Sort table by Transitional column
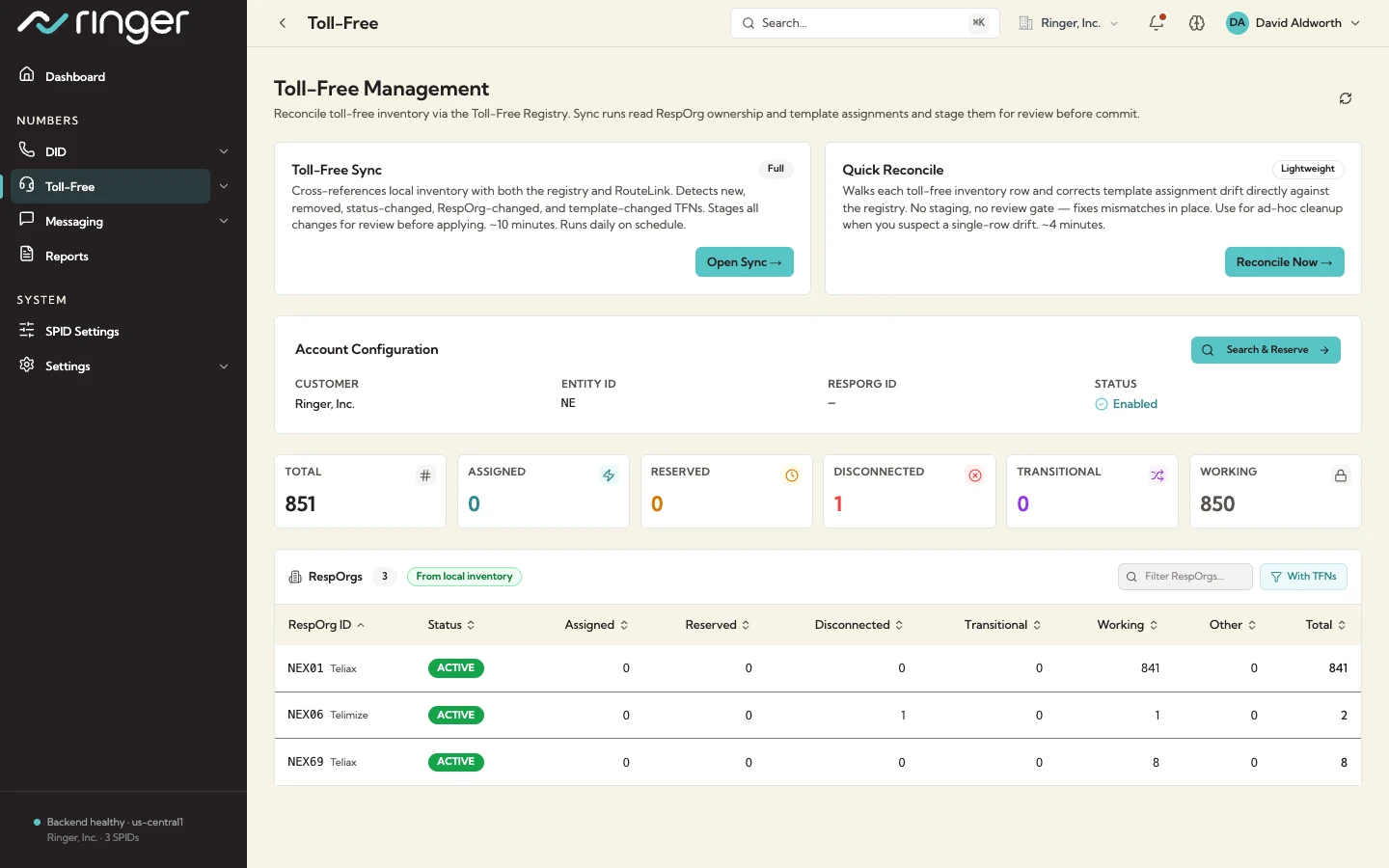This screenshot has width=1389, height=868. [x=1003, y=625]
